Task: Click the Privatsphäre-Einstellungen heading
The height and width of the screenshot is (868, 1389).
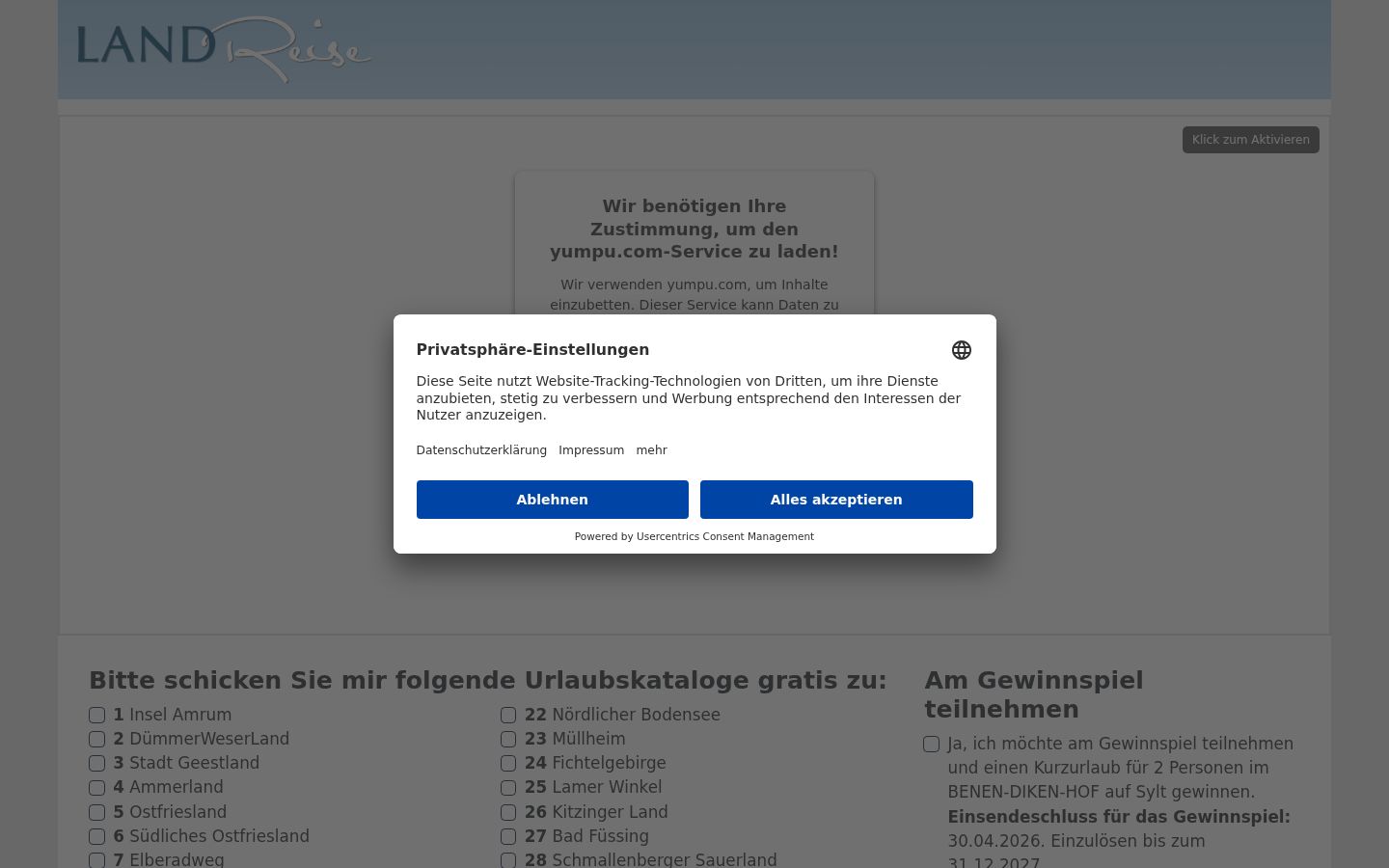Action: coord(532,349)
